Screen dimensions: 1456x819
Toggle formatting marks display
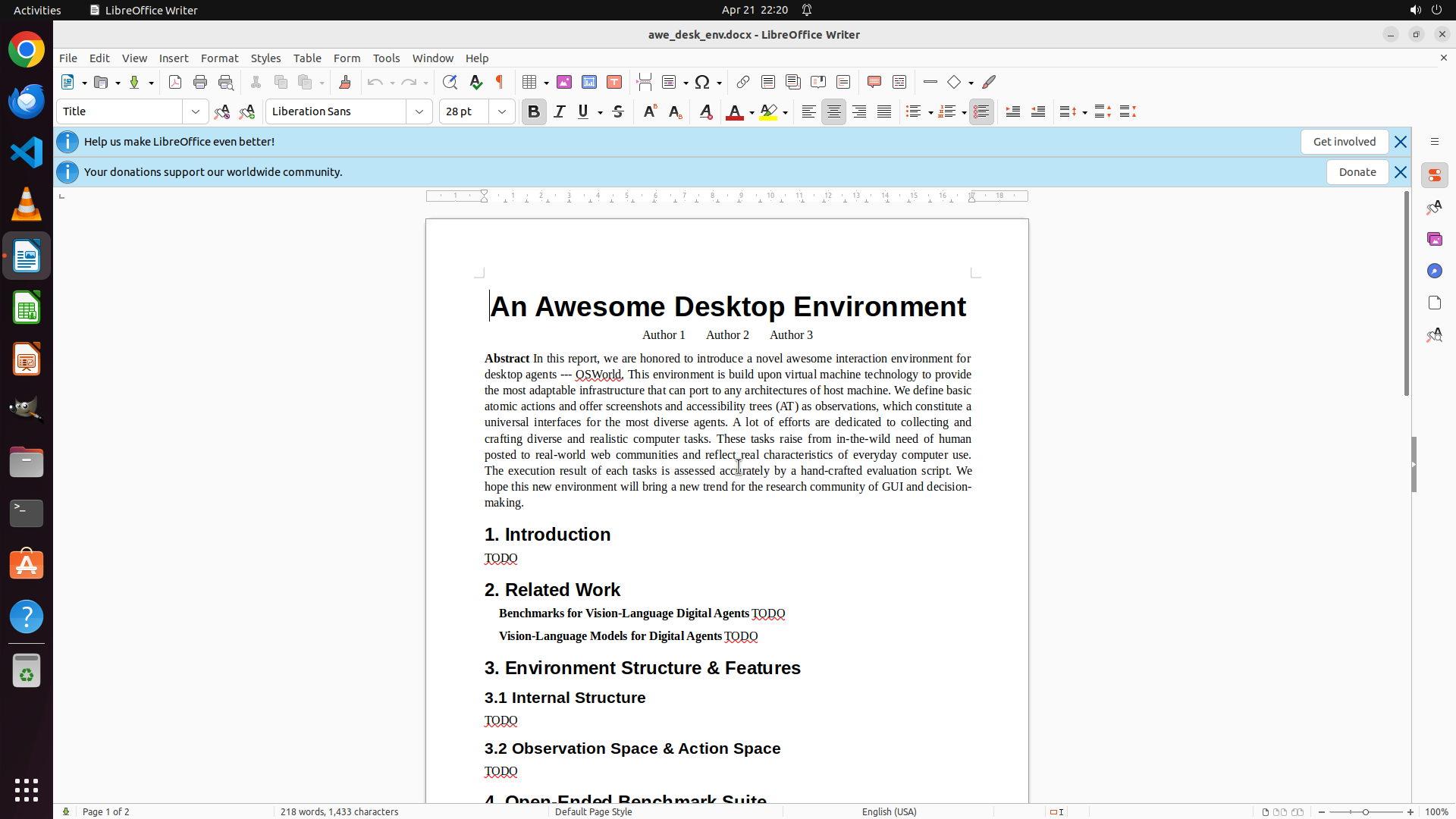click(x=500, y=82)
